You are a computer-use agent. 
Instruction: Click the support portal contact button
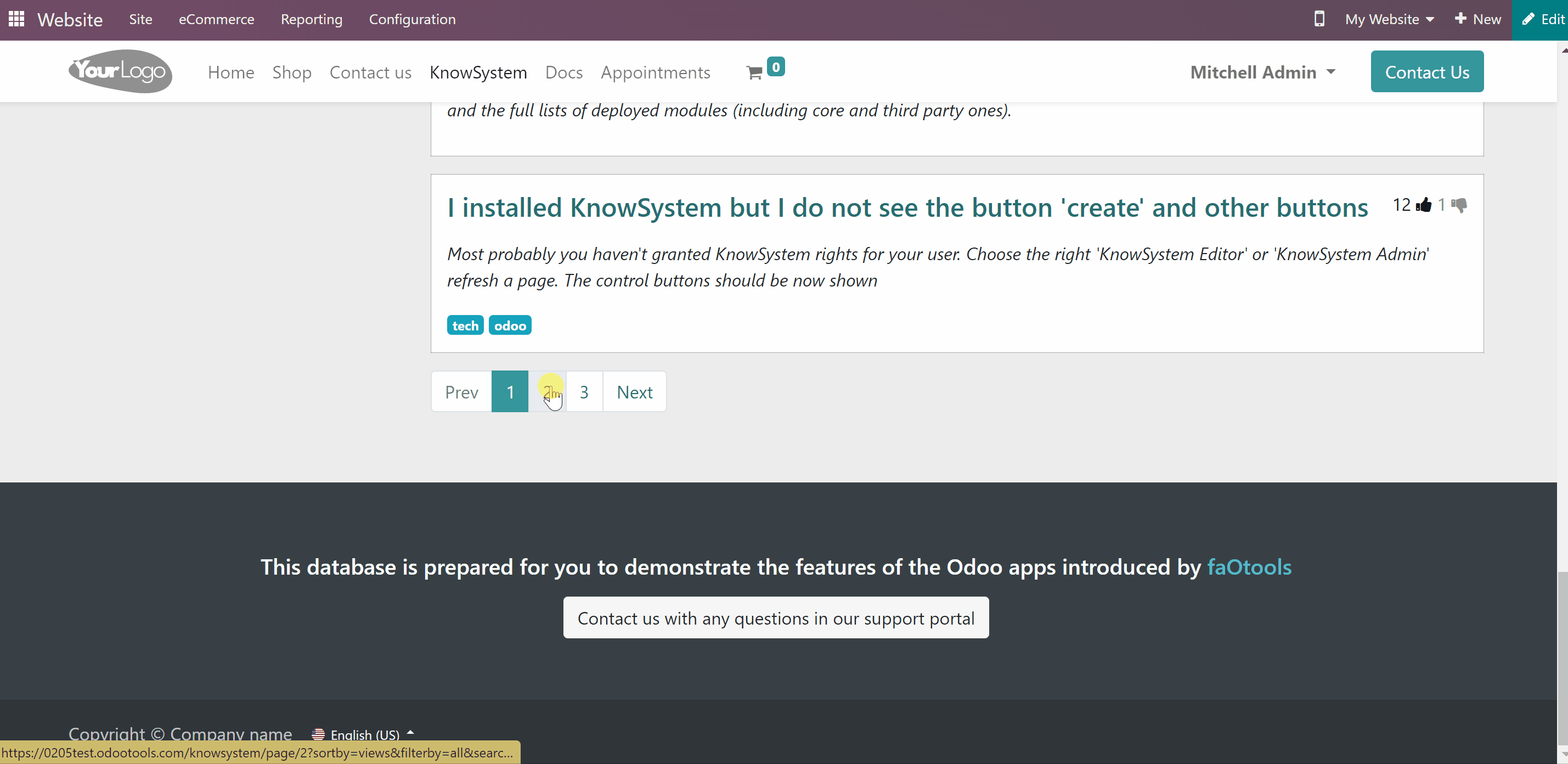pyautogui.click(x=776, y=618)
